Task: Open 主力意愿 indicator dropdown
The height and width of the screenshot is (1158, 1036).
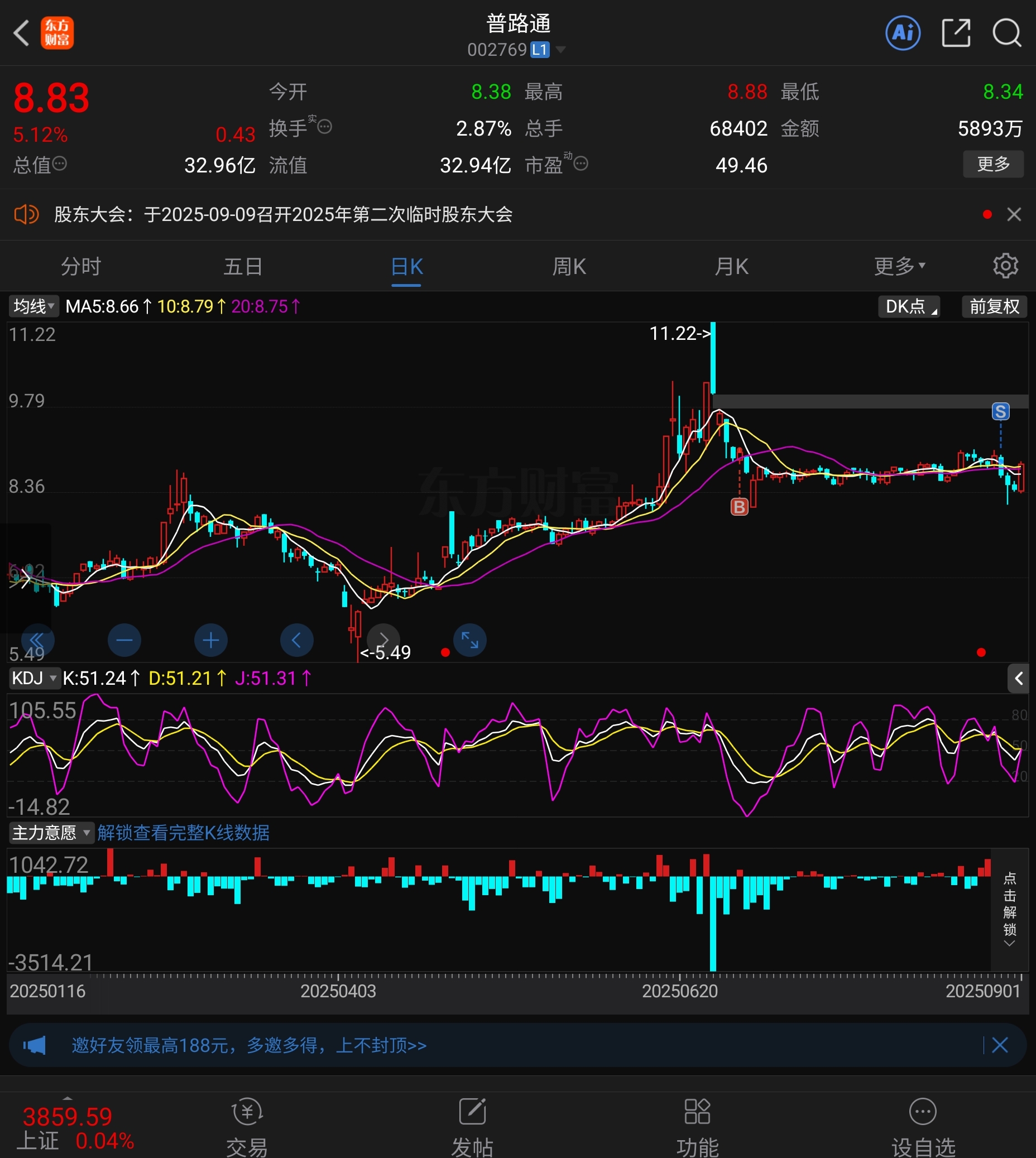Action: tap(51, 833)
